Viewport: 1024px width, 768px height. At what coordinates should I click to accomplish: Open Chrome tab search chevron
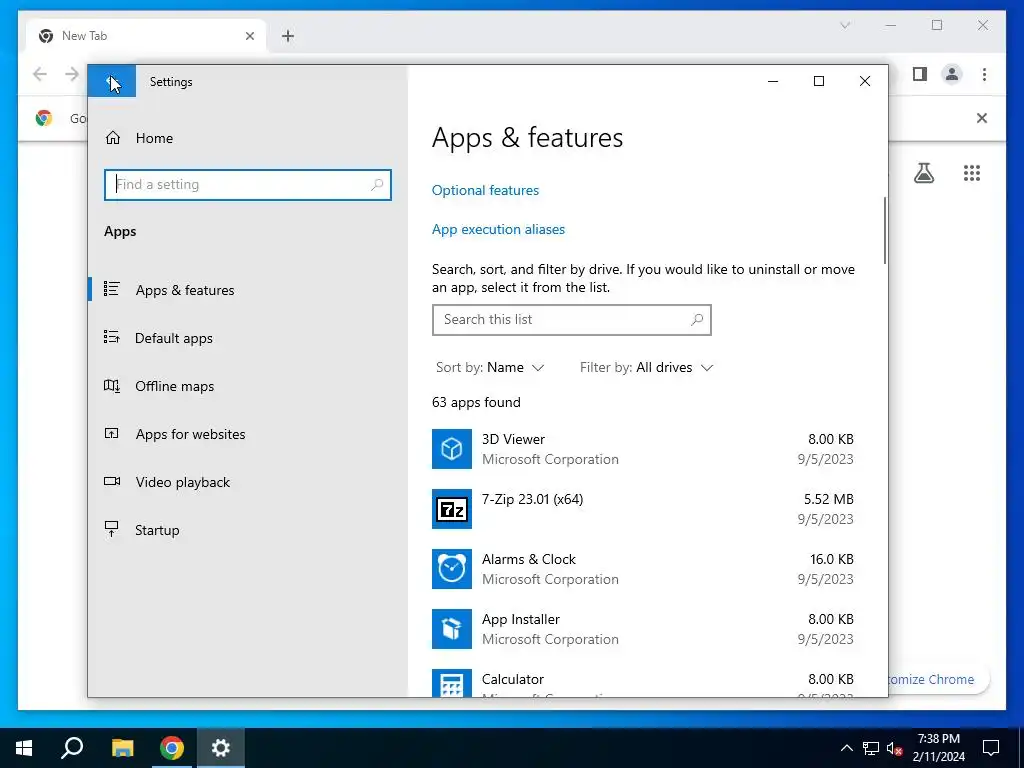point(845,25)
